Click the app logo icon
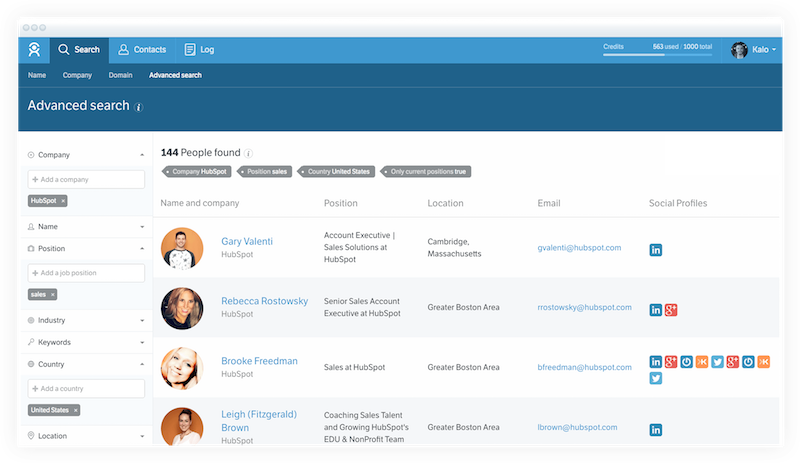This screenshot has width=800, height=463. point(34,50)
